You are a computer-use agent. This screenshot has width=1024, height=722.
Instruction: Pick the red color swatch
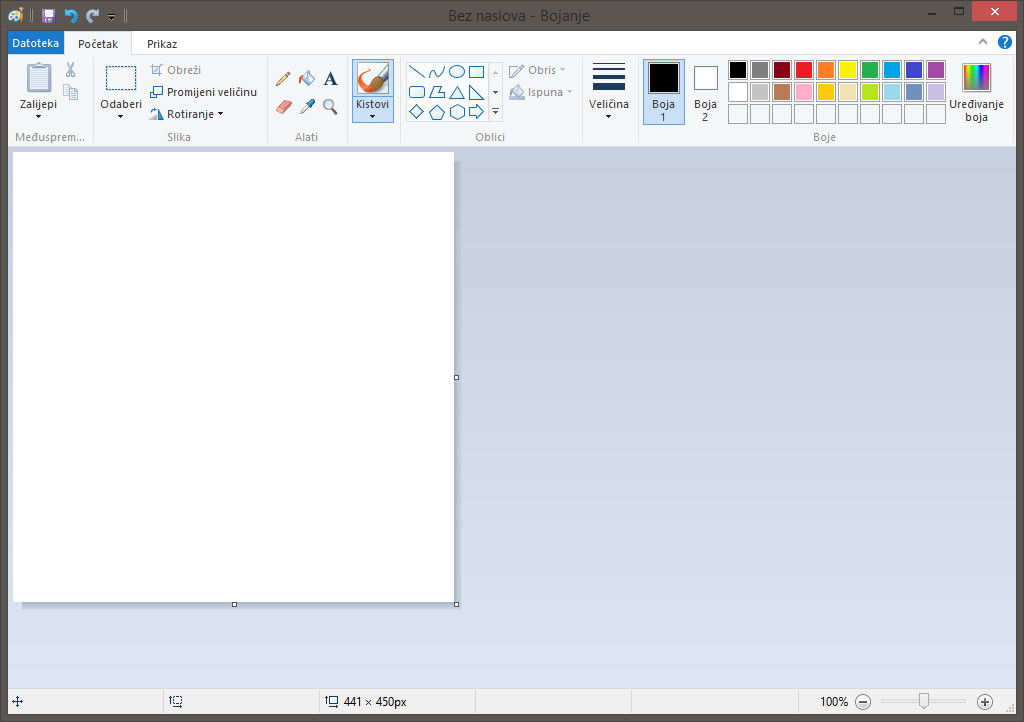[x=804, y=70]
